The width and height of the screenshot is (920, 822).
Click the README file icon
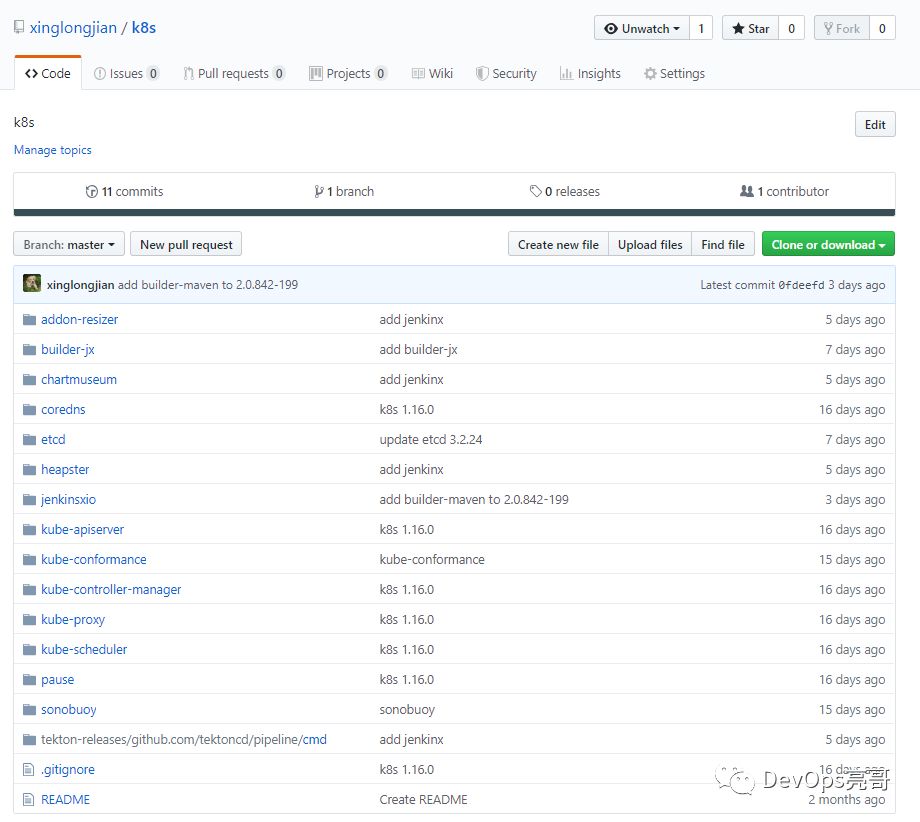click(28, 799)
